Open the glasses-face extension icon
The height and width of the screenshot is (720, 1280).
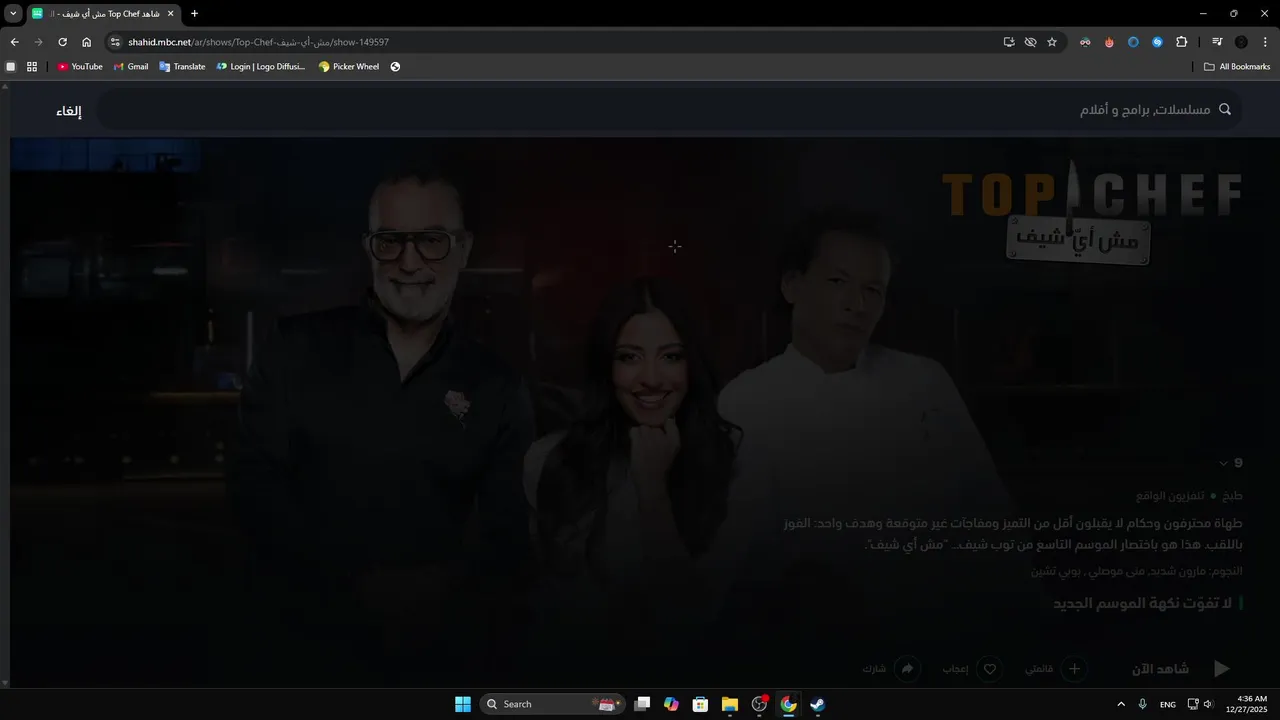[1085, 42]
